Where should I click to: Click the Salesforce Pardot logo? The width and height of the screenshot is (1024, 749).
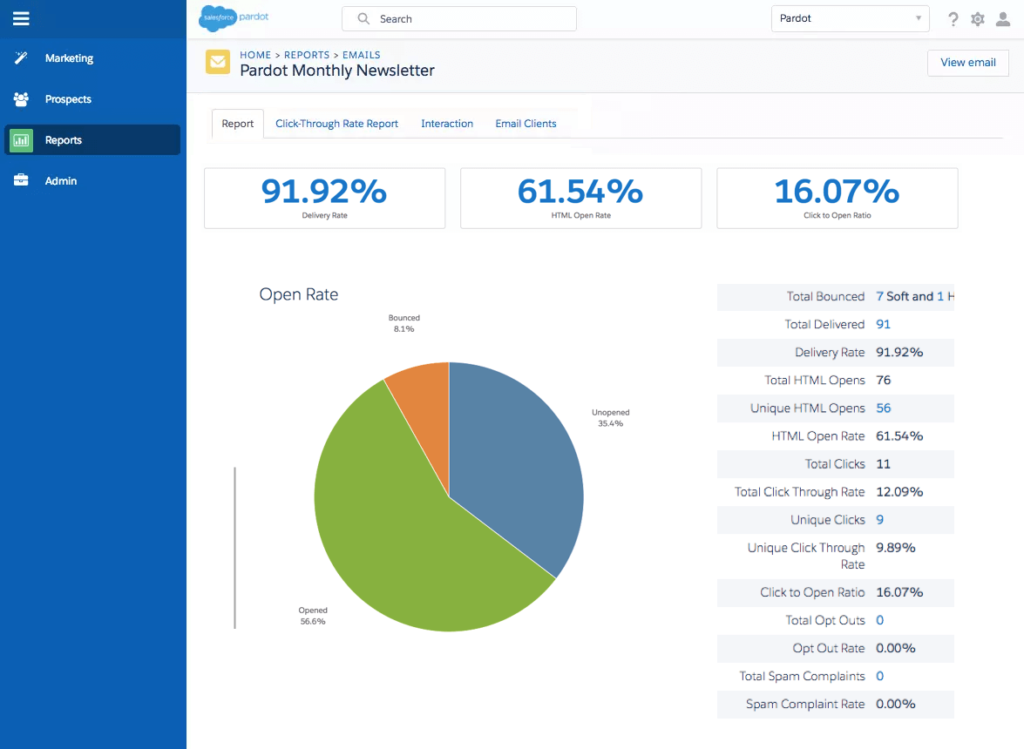[234, 18]
